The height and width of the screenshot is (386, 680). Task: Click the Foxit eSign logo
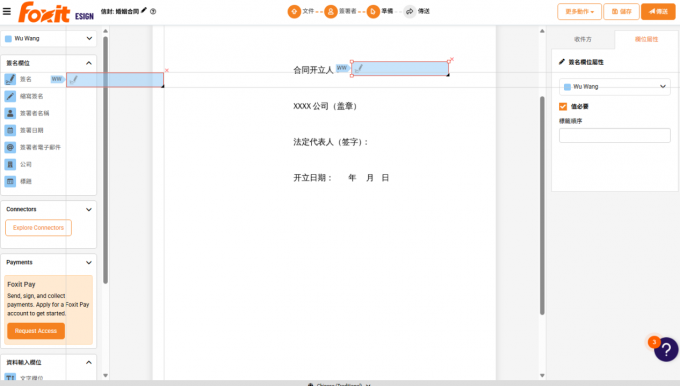56,12
